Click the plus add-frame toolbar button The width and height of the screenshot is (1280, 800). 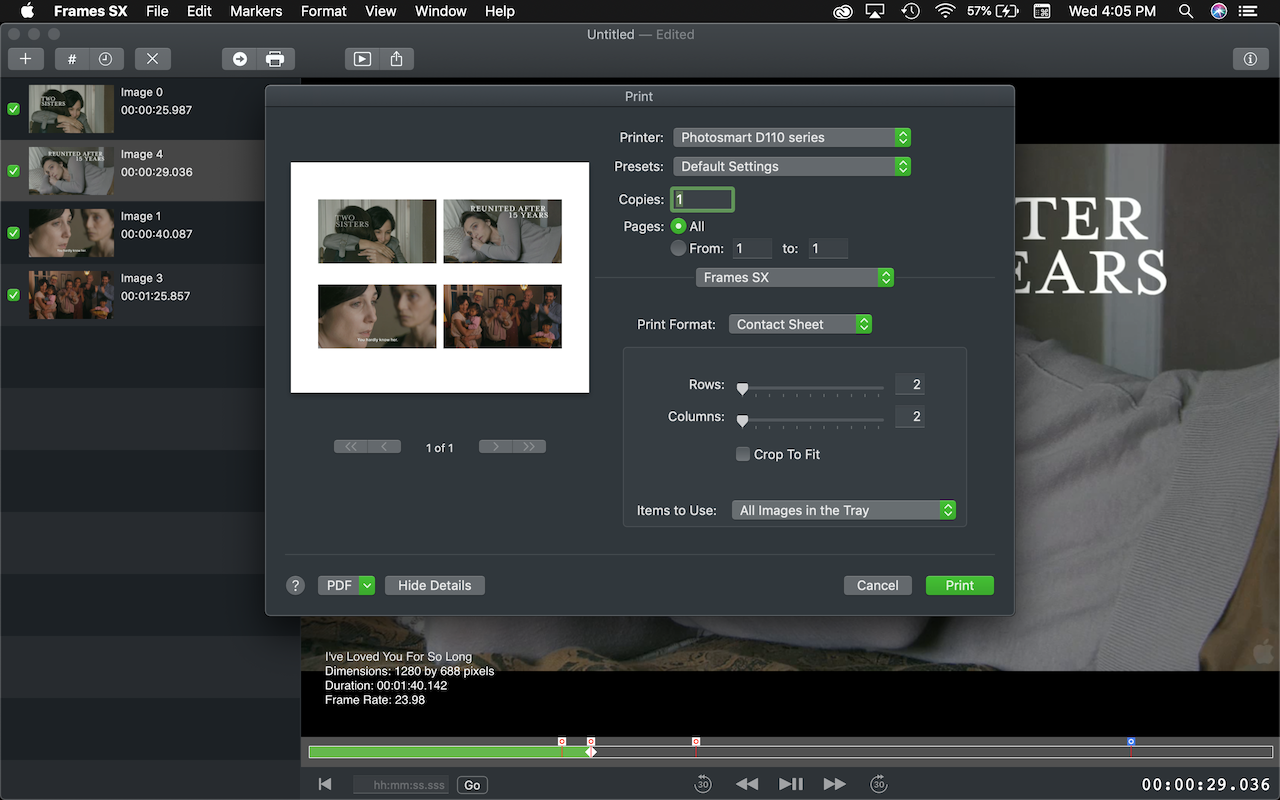click(x=26, y=59)
